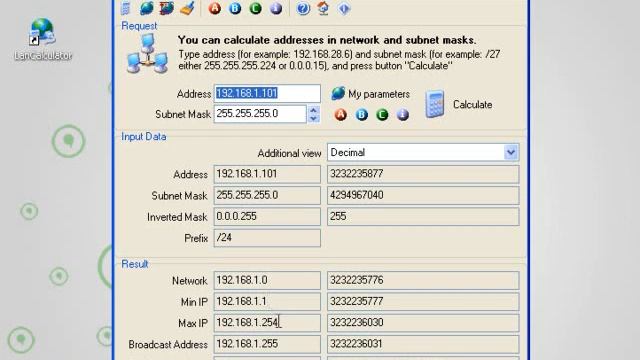Click the Calculate button label

[x=472, y=104]
